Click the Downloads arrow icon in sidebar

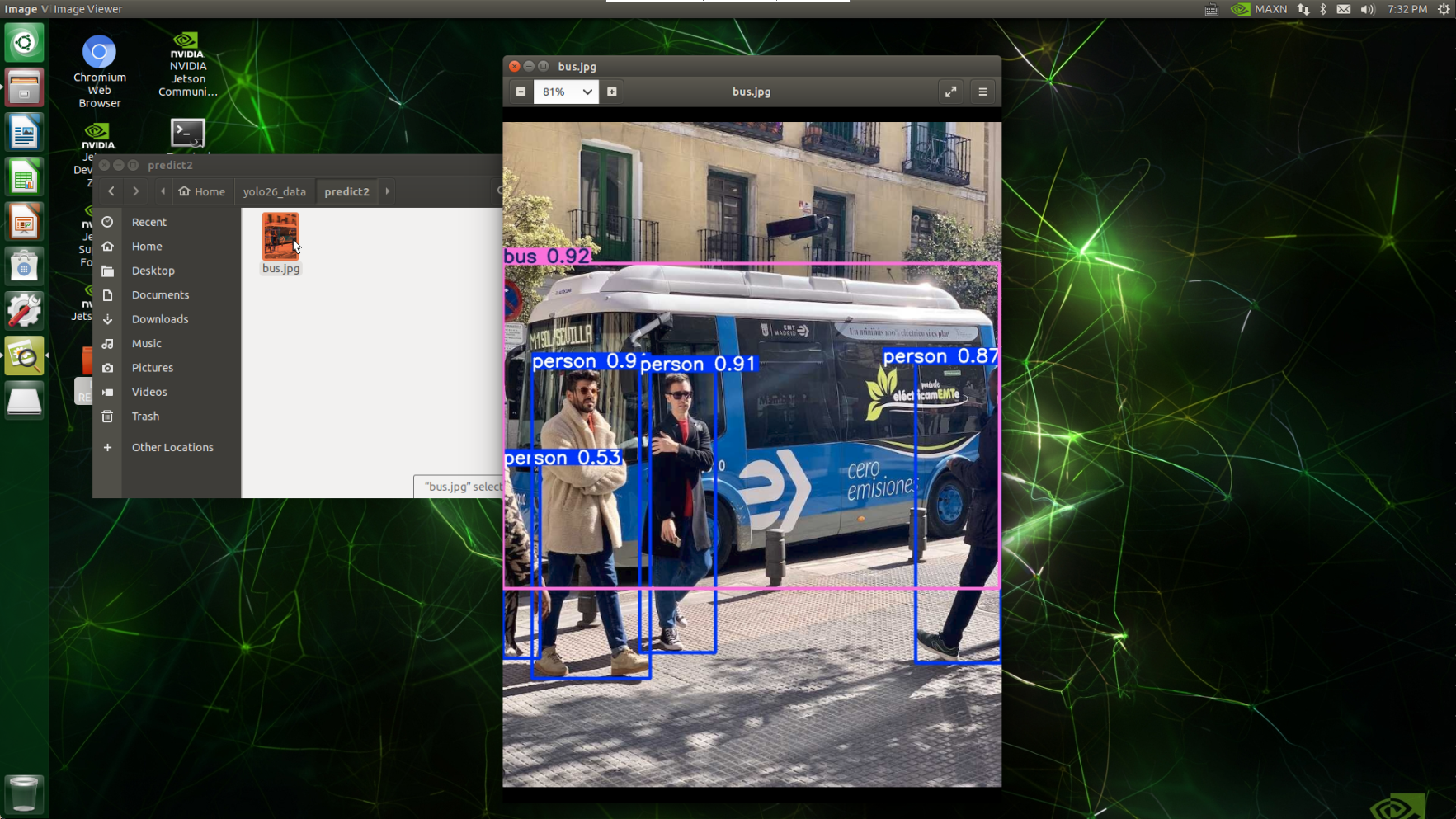107,319
